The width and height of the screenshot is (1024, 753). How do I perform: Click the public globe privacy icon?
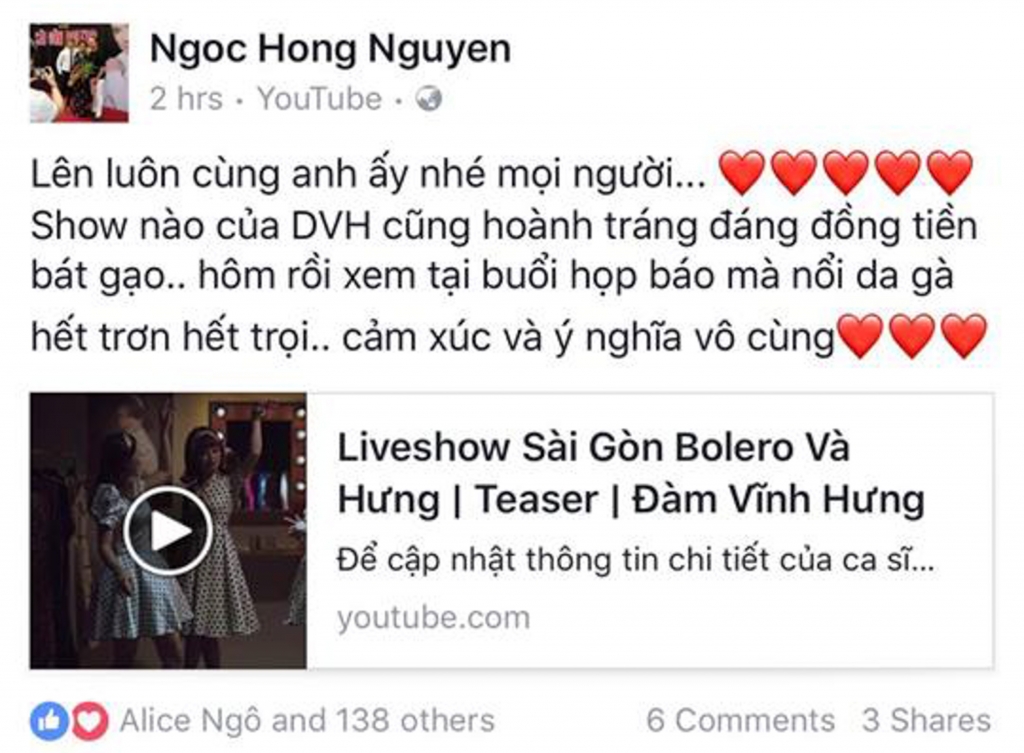(x=429, y=99)
